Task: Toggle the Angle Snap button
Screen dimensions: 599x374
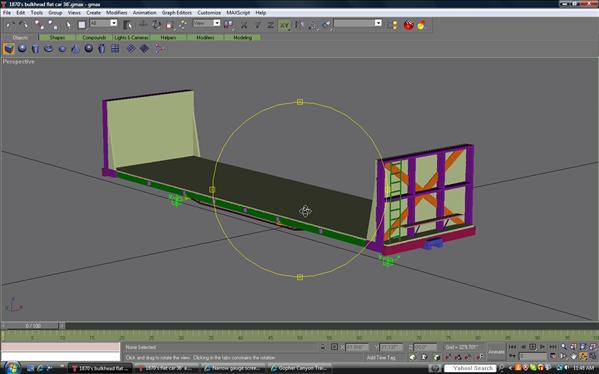Action: [x=458, y=357]
